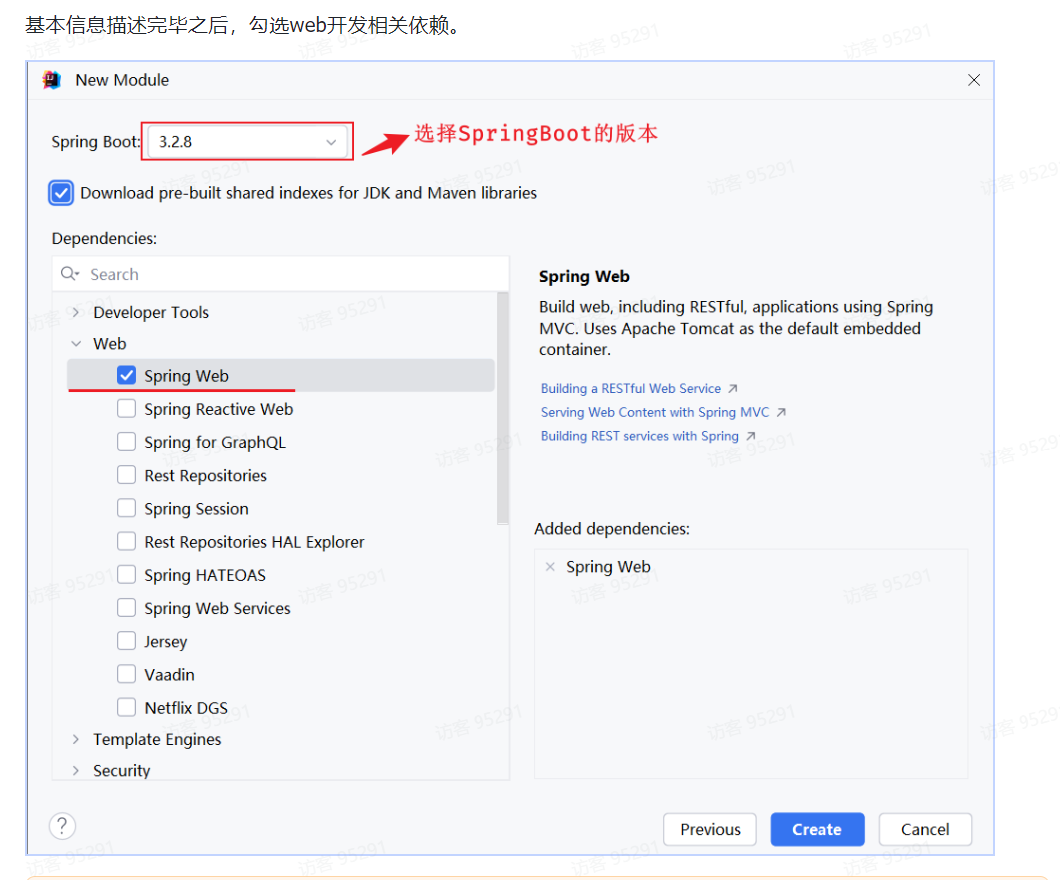
Task: Expand the Developer Tools section
Action: click(77, 311)
